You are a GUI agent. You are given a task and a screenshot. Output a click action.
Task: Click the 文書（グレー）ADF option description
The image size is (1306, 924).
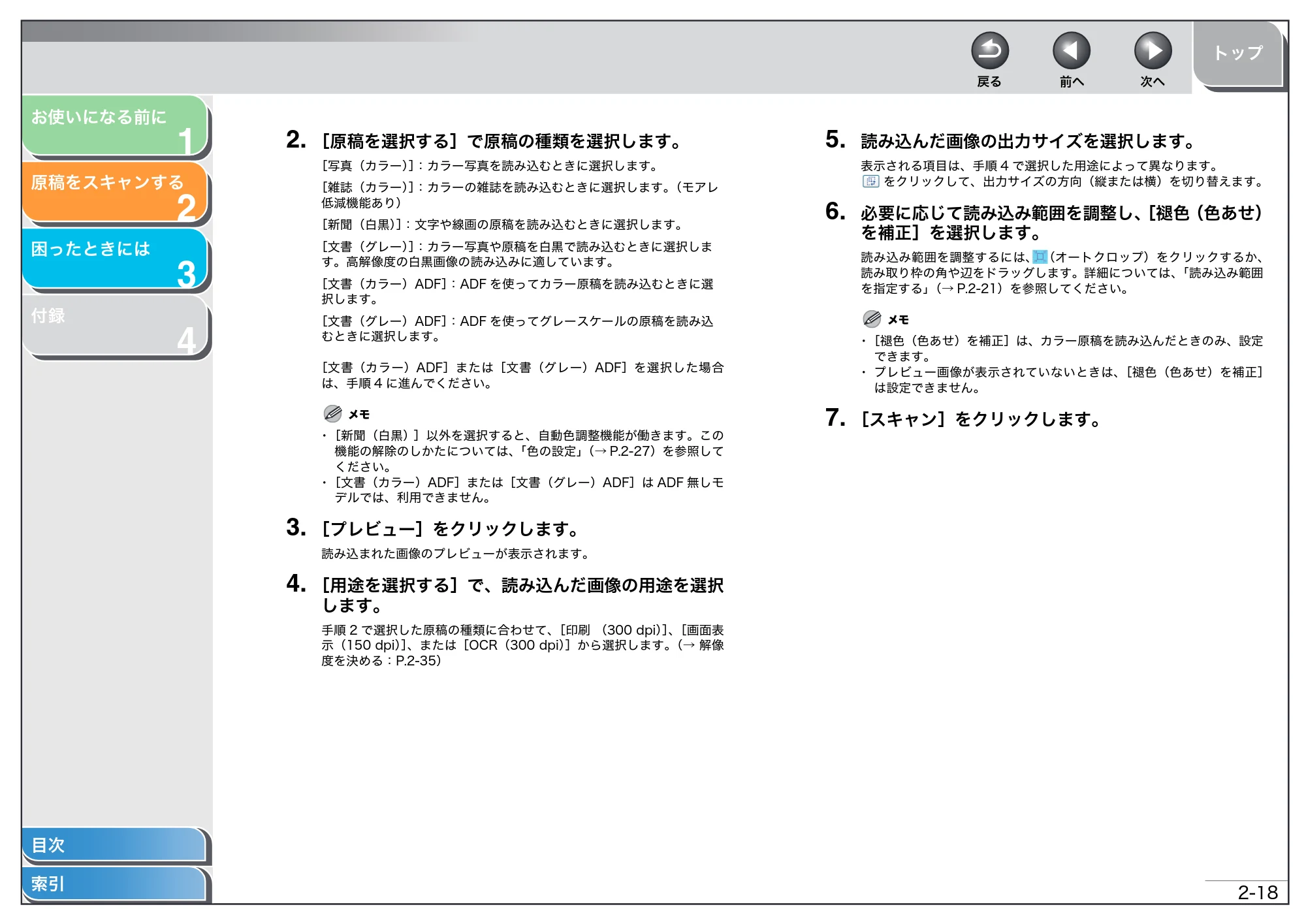(x=517, y=328)
